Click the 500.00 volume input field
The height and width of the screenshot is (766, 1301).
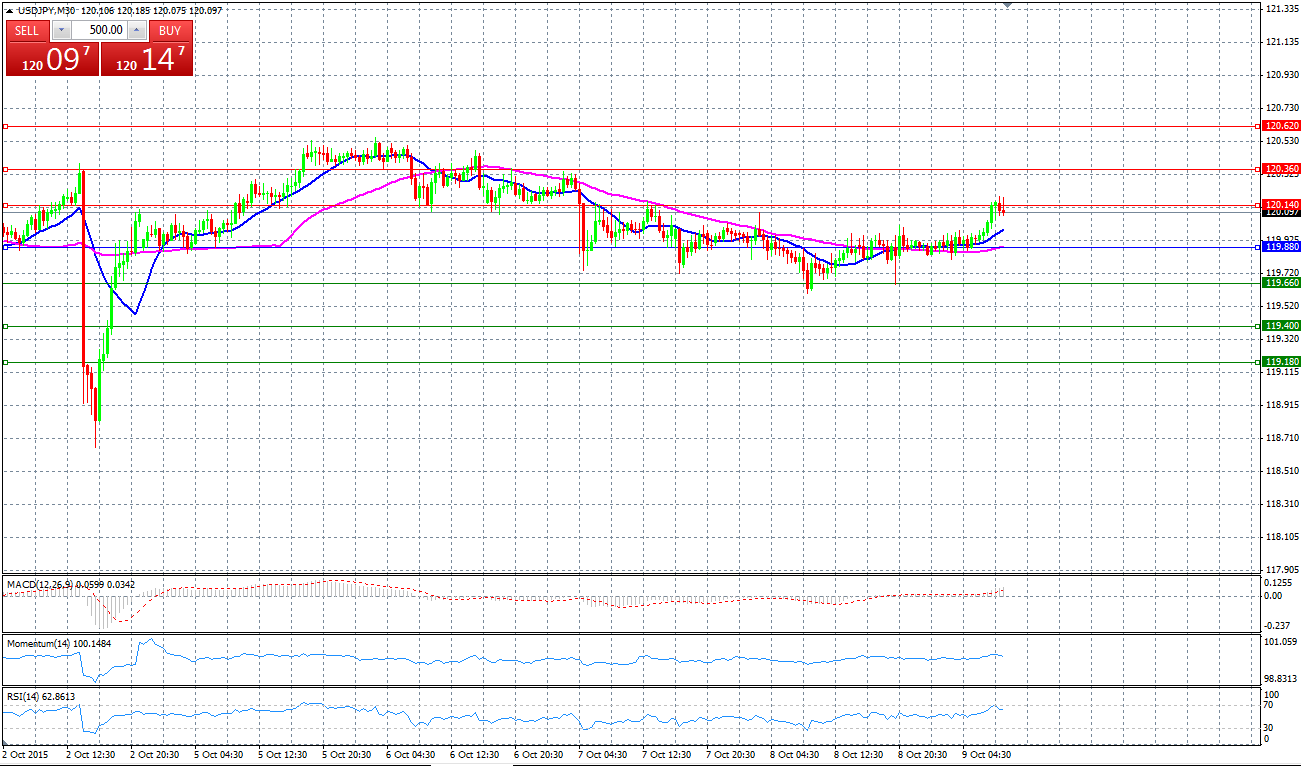click(99, 30)
